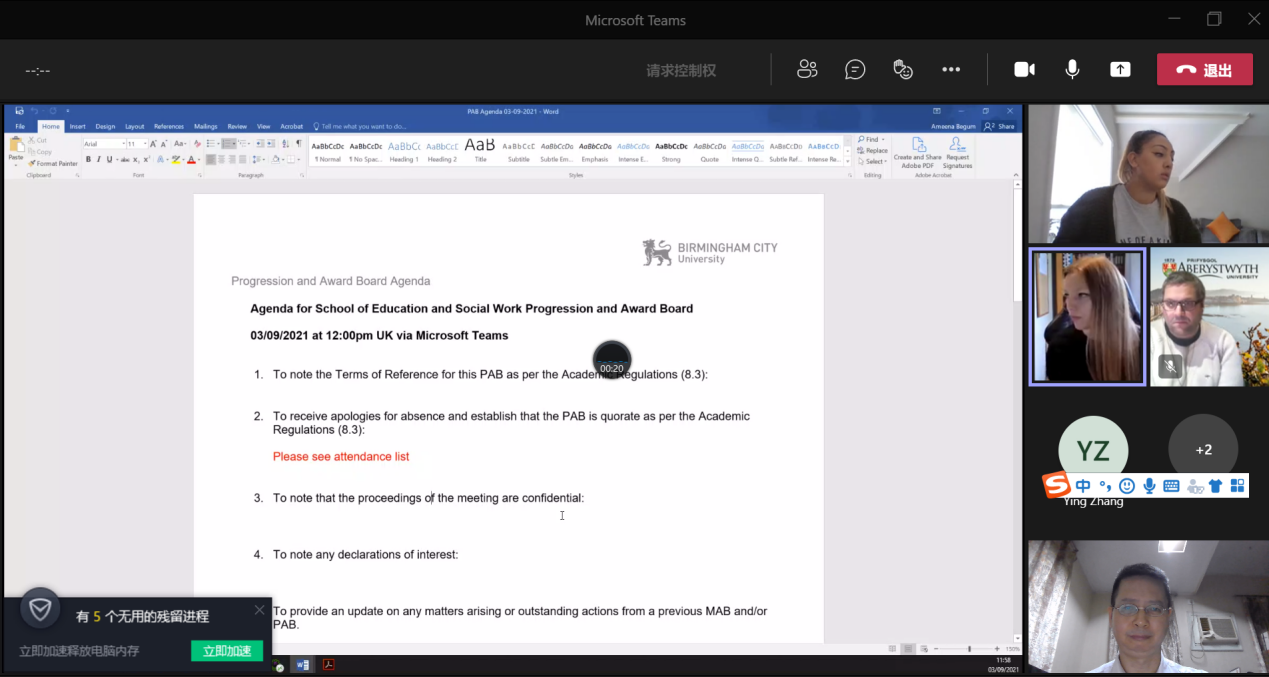Screen dimensions: 1269x677
Task: Switch to the Mailings ribbon tab
Action: pyautogui.click(x=205, y=127)
